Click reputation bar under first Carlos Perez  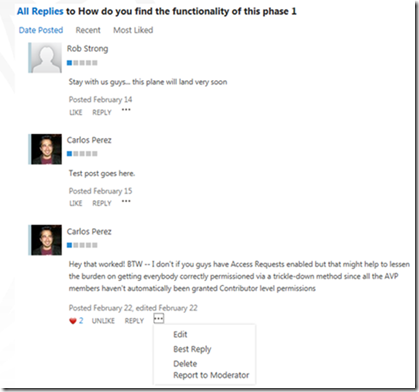pyautogui.click(x=82, y=154)
